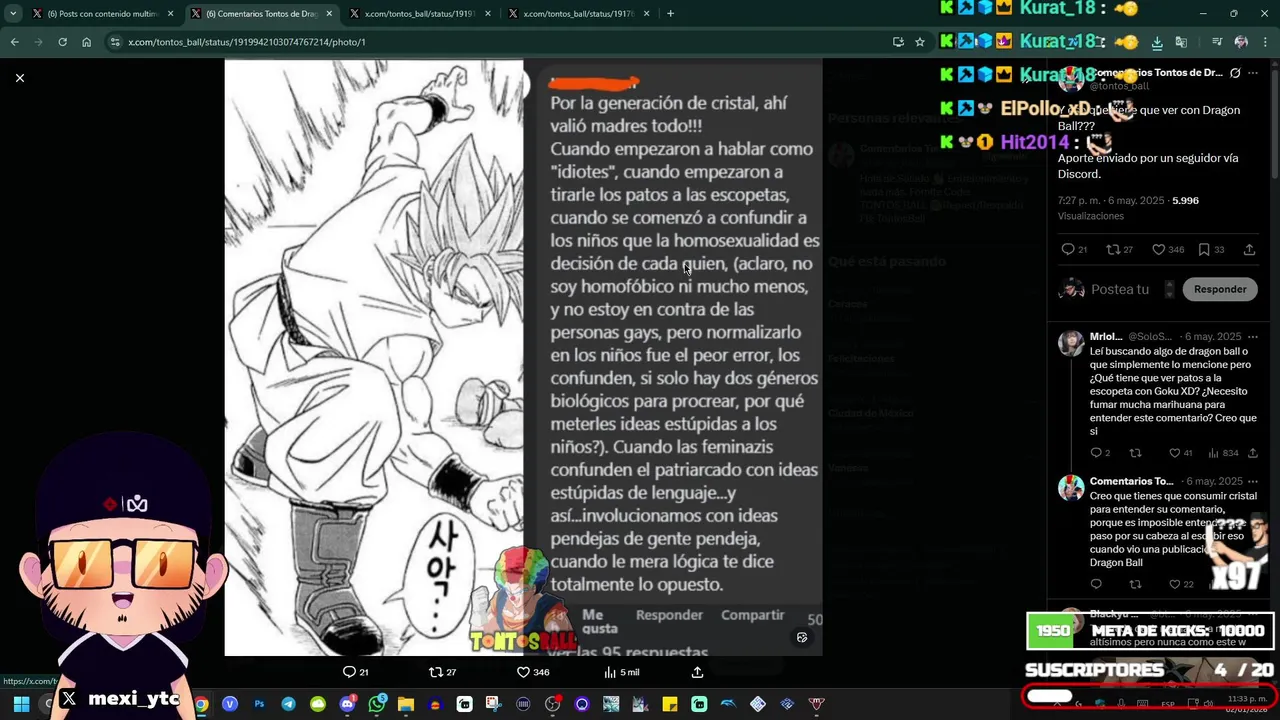Click the image action icon at photo corner
Screen dimensions: 1280x720
(801, 637)
